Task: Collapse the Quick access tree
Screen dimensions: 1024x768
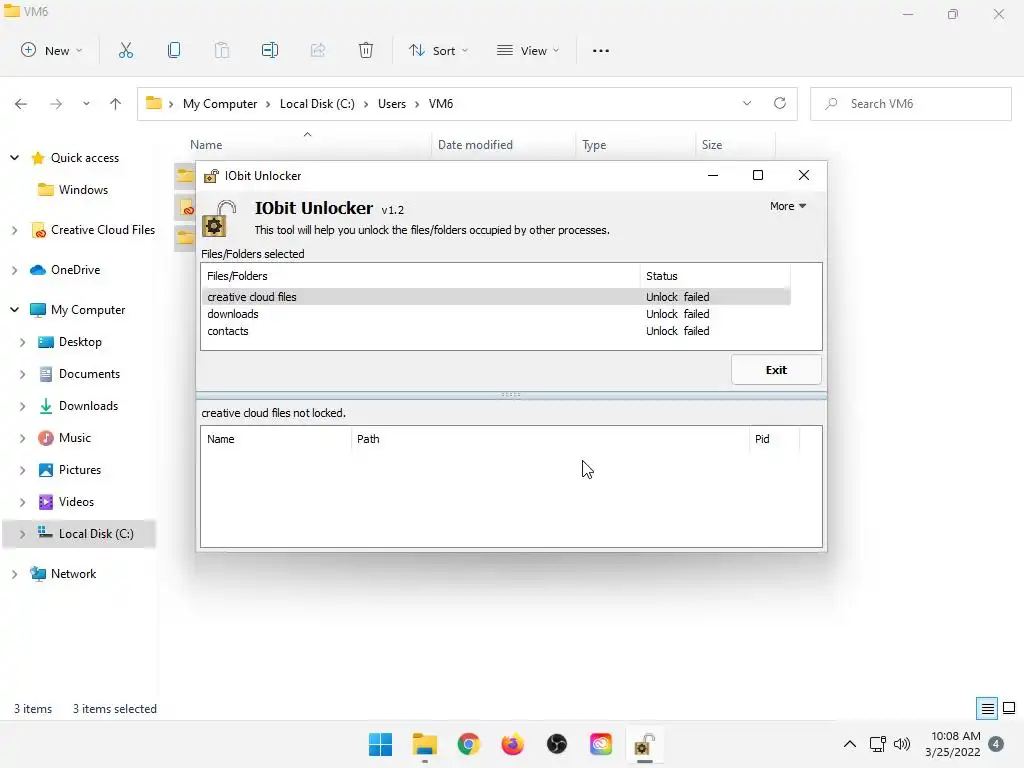Action: (x=14, y=157)
